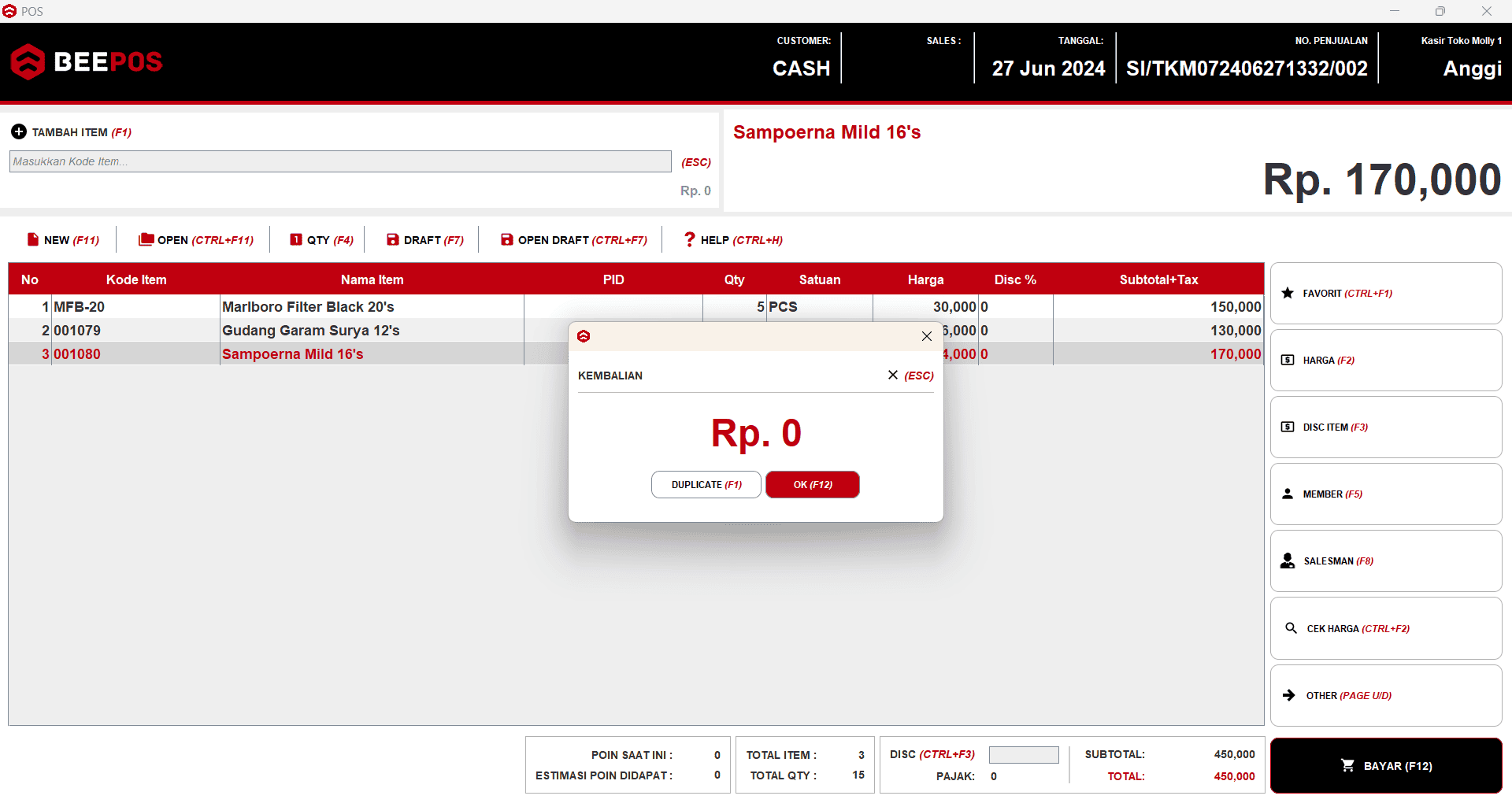Viewport: 1512px width, 803px height.
Task: Click cashier name Anggi
Action: (1472, 68)
